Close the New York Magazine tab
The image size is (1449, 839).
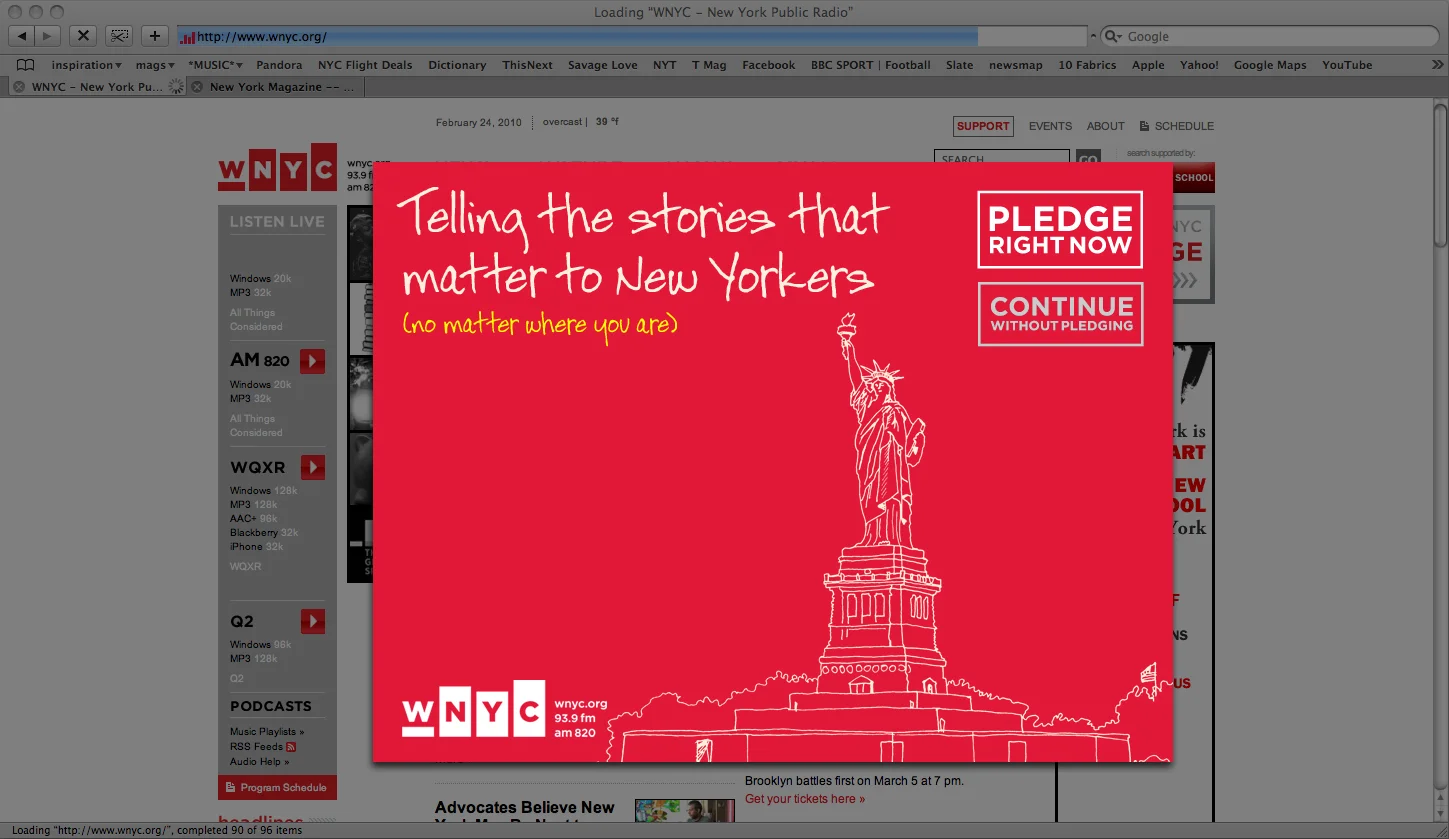[x=198, y=87]
